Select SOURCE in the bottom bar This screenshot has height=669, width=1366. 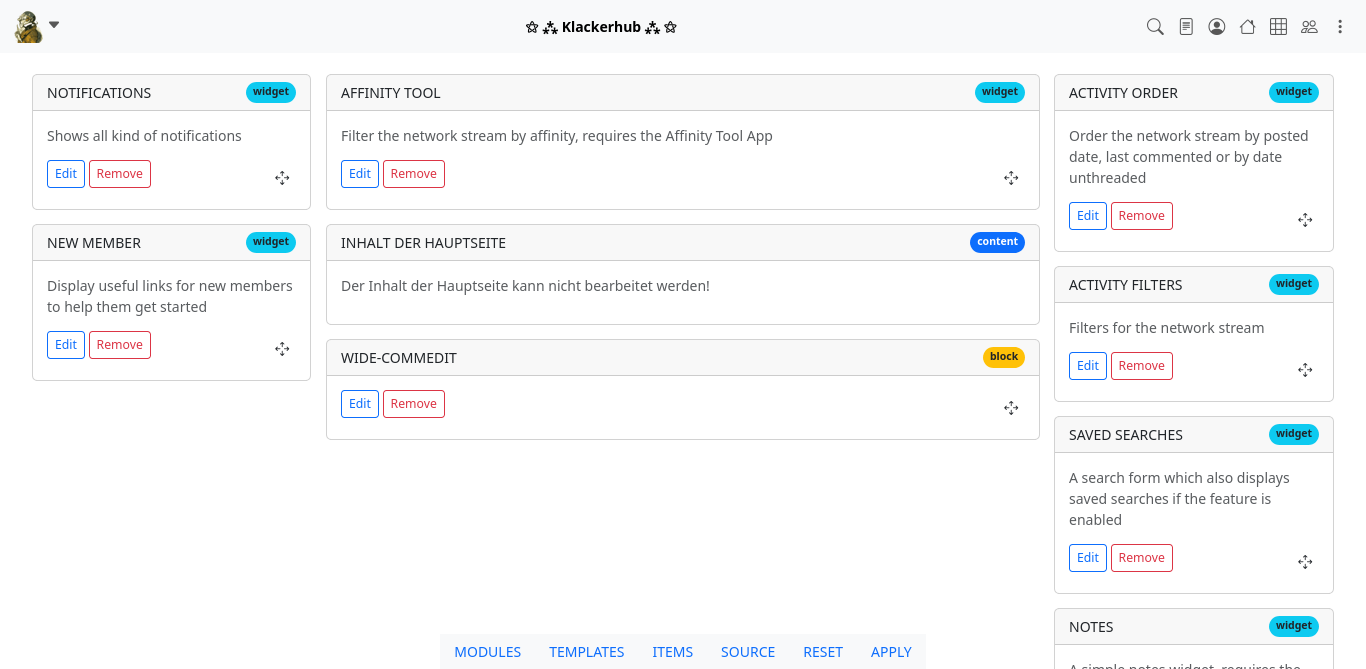click(747, 652)
